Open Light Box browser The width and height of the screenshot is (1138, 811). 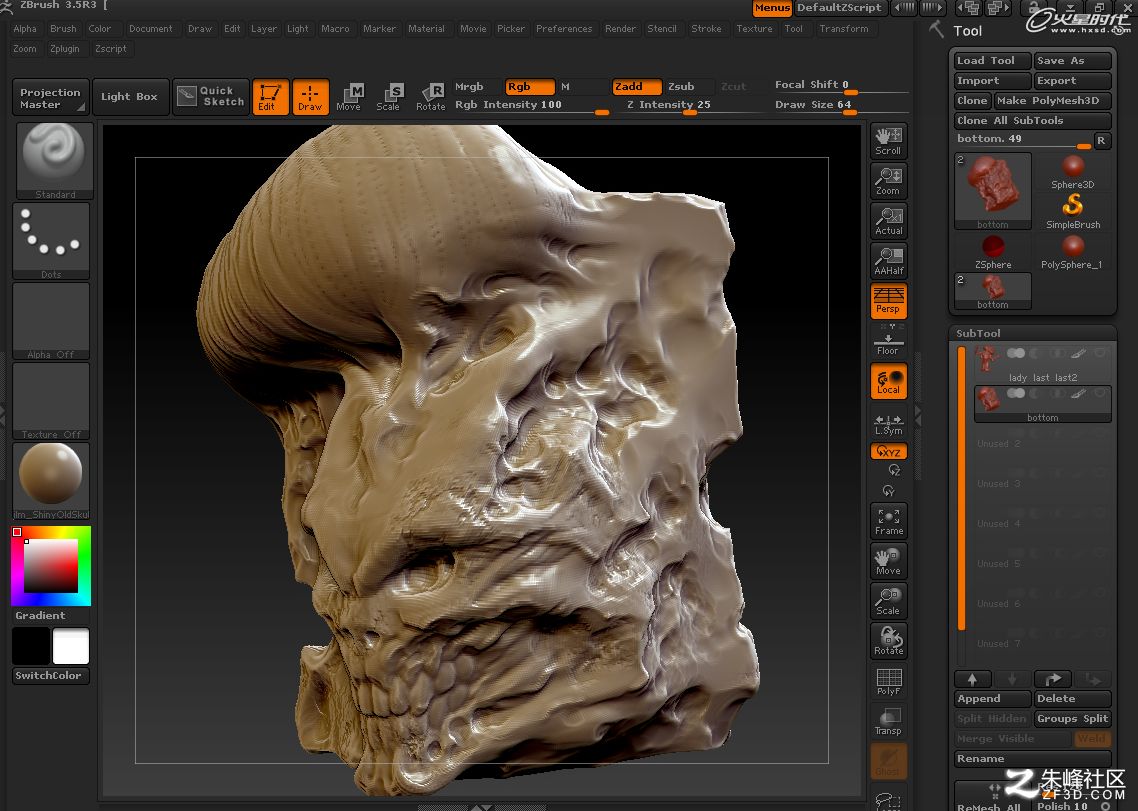(130, 97)
